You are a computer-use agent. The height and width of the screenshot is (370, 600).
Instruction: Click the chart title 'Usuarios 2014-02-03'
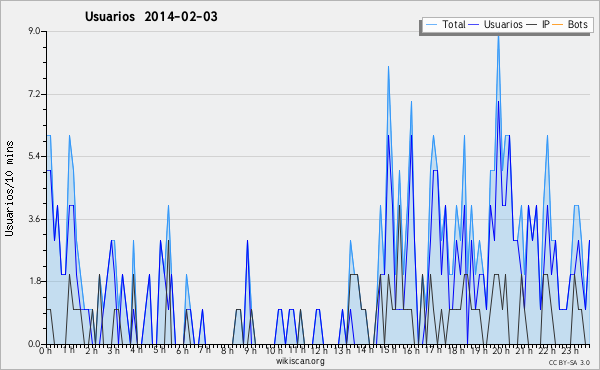(x=151, y=16)
